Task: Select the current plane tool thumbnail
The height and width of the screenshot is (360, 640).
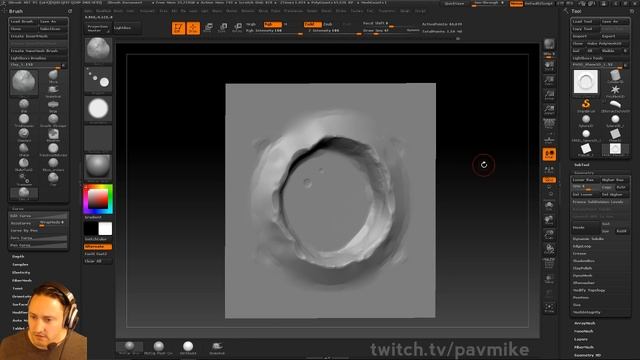Action: tap(586, 81)
